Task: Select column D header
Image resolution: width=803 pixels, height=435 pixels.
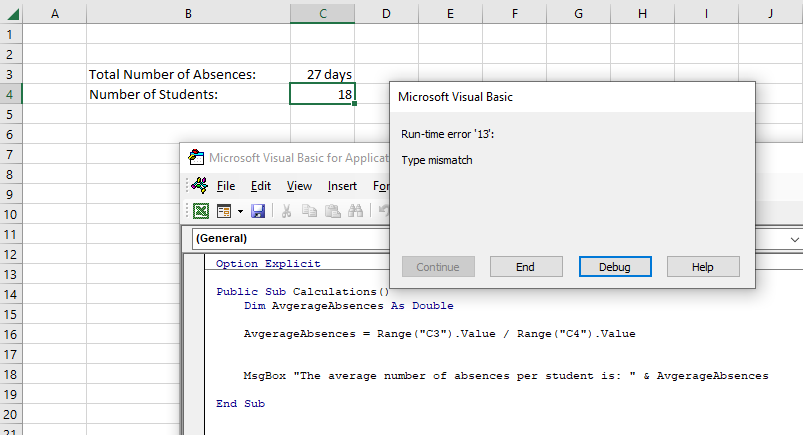Action: coord(387,14)
